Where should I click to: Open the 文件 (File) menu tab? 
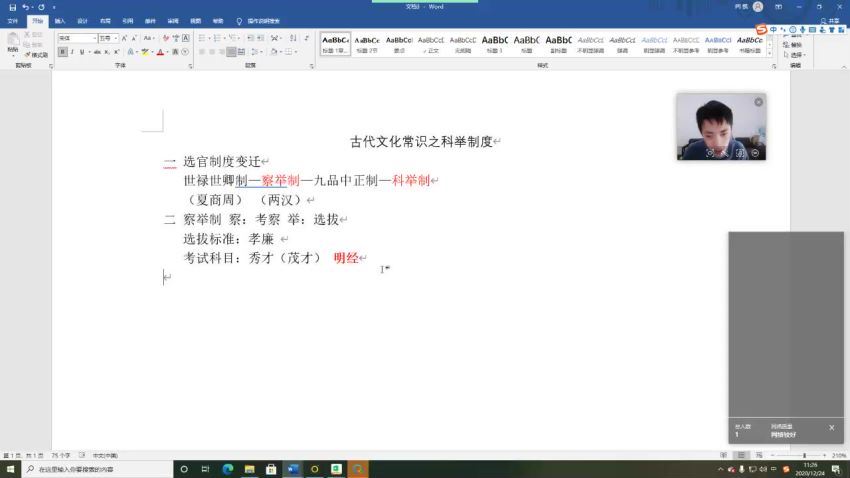coord(14,20)
